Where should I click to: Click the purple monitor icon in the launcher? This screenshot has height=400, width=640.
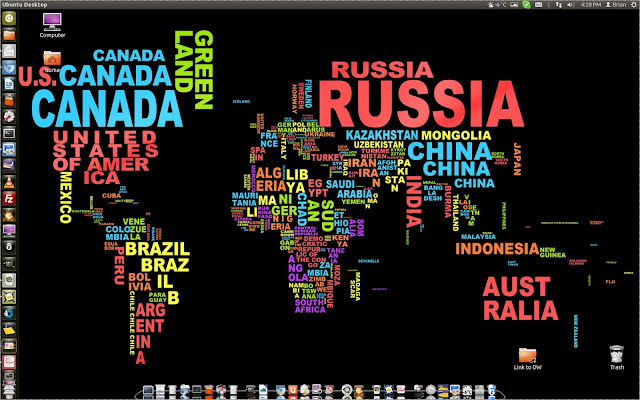[9, 231]
